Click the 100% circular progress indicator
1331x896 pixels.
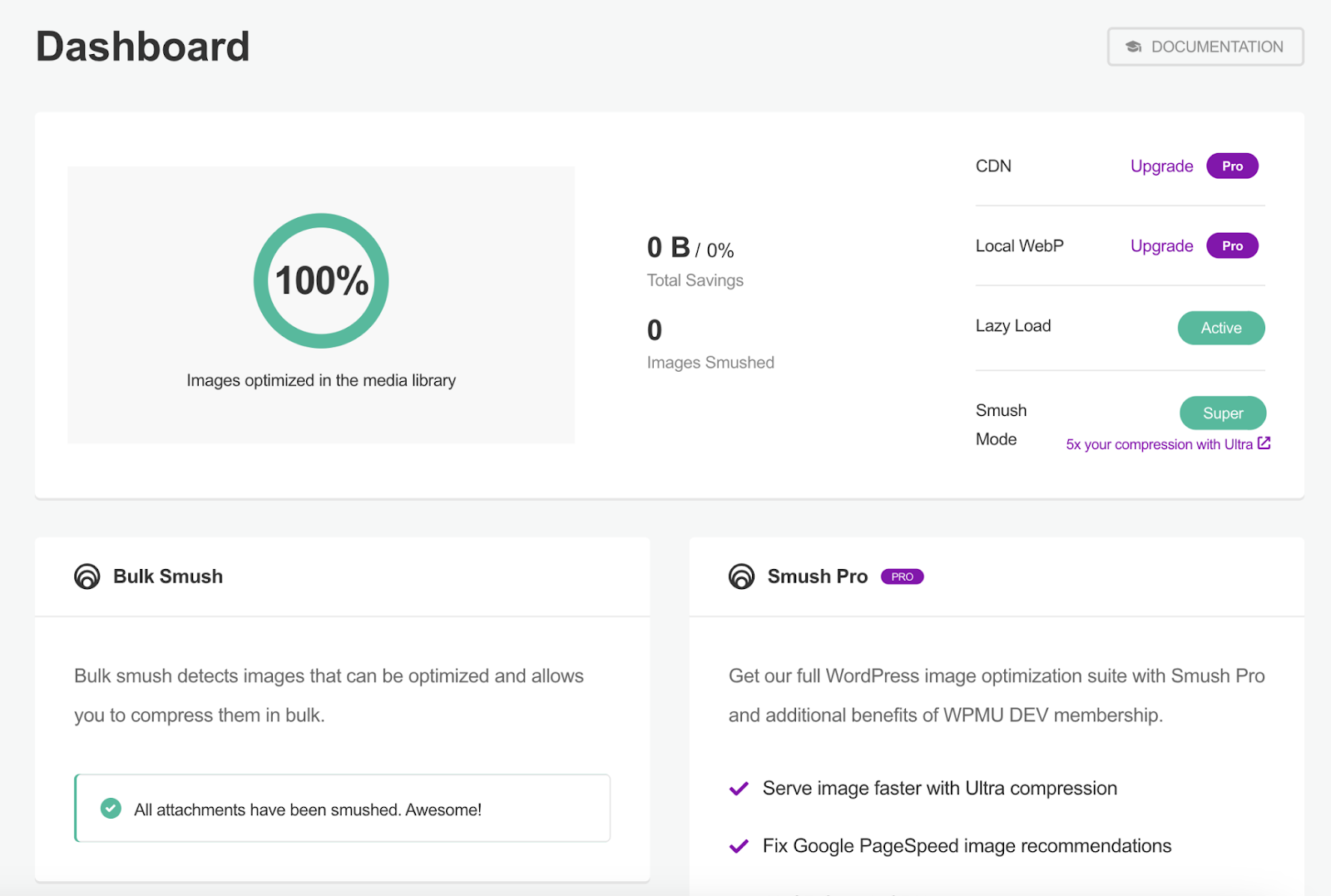coord(321,280)
